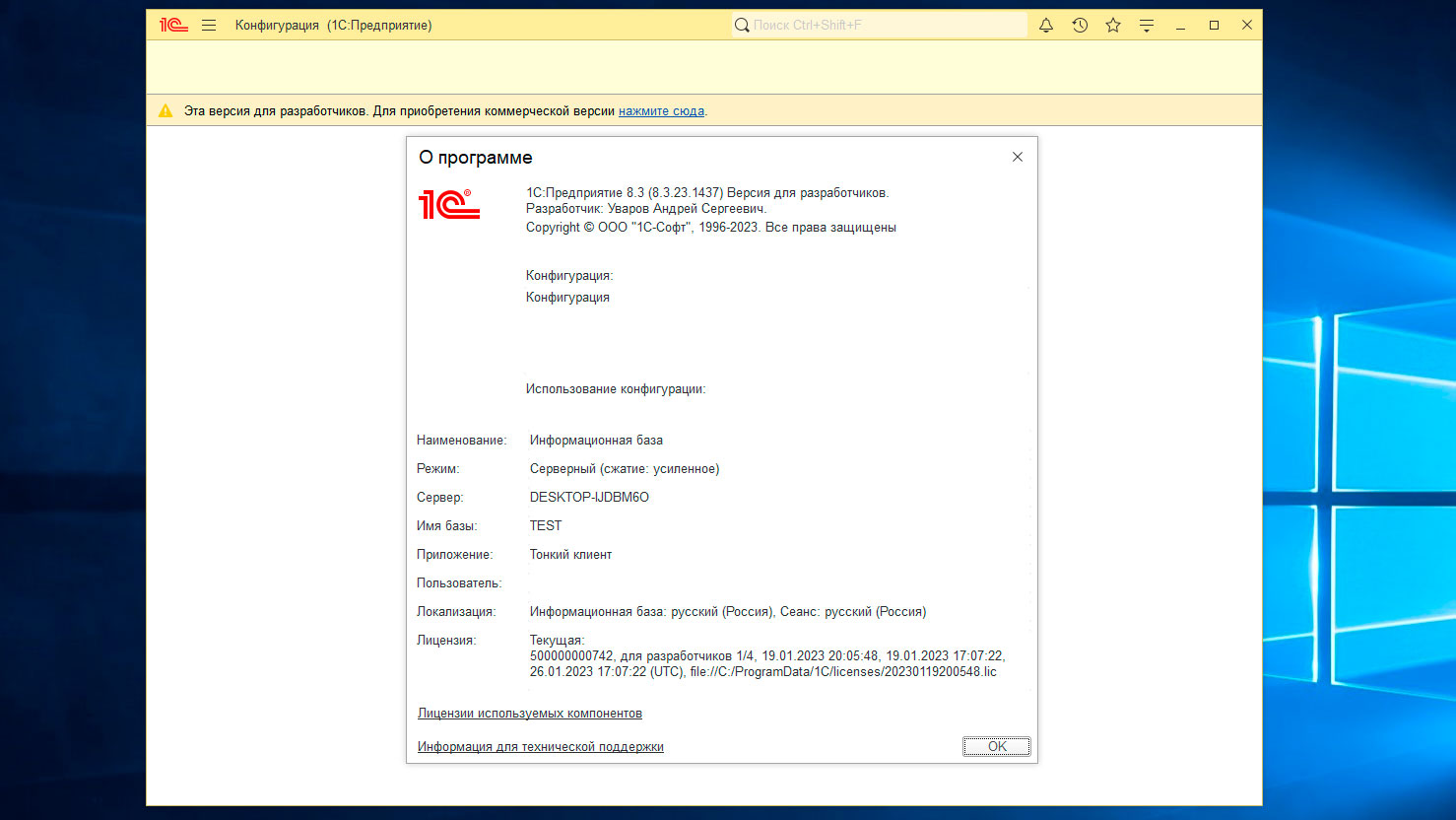
Task: Click the 'Наименование:' label
Action: click(461, 440)
